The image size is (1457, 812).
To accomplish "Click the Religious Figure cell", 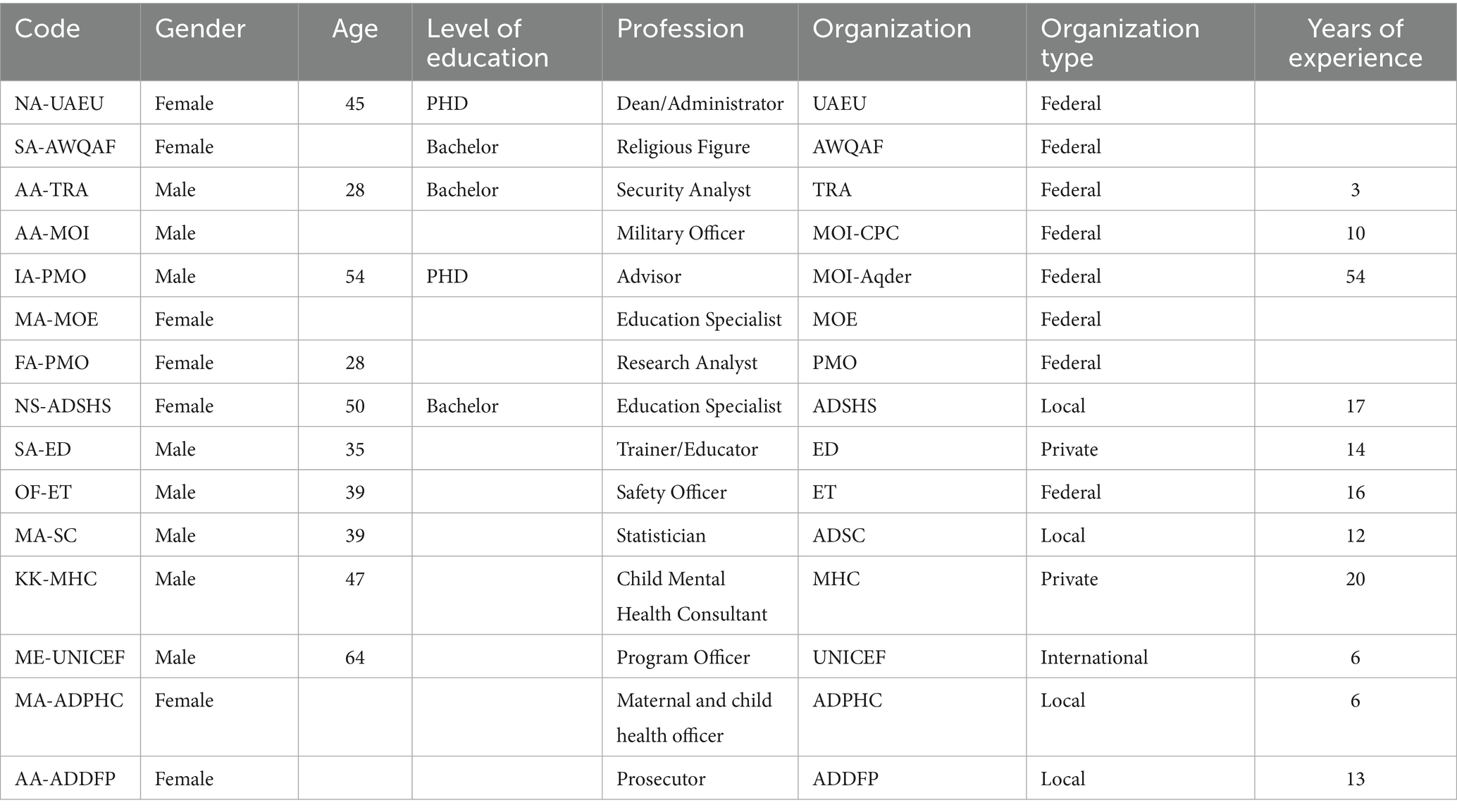I will pyautogui.click(x=683, y=146).
